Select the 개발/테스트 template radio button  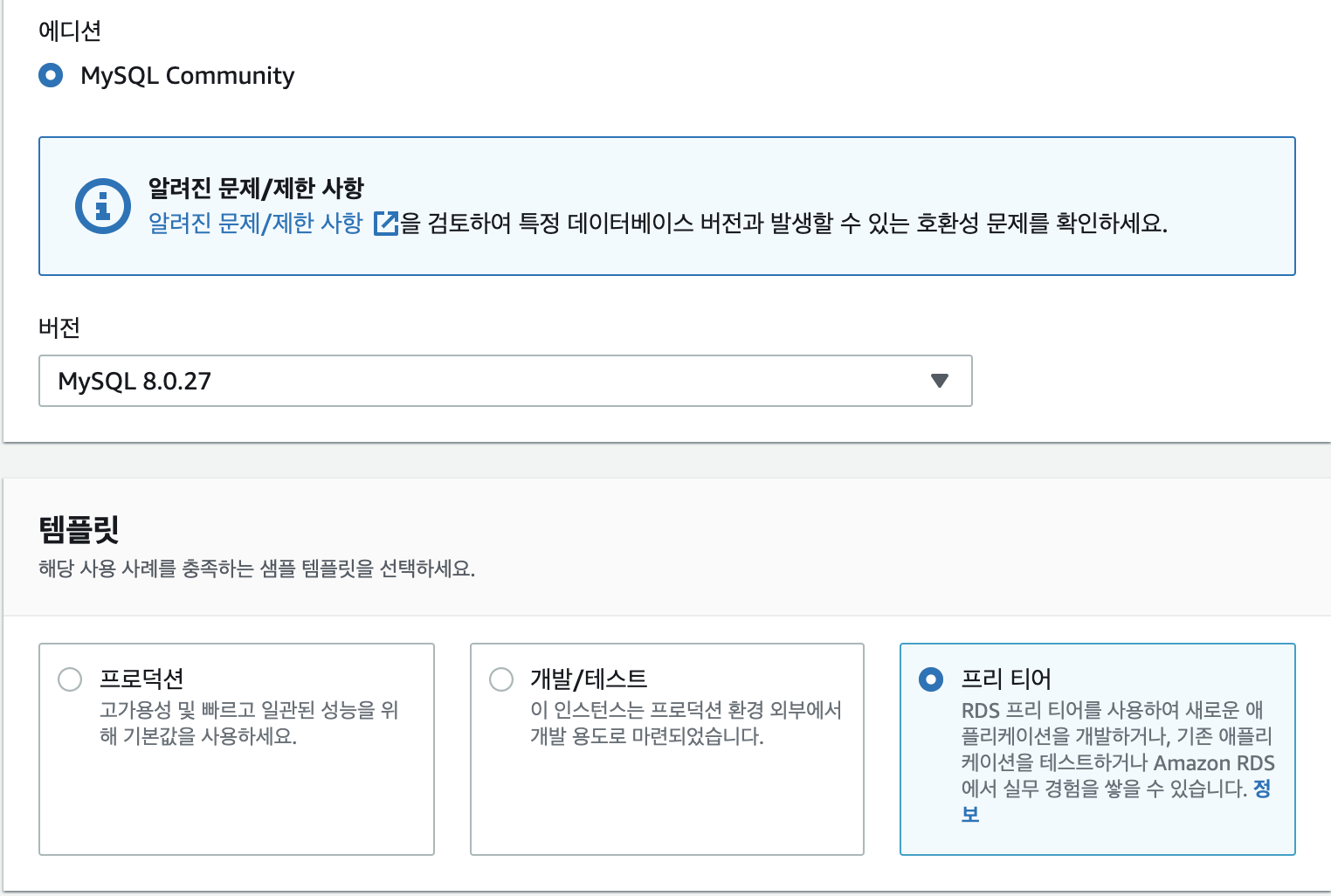501,679
